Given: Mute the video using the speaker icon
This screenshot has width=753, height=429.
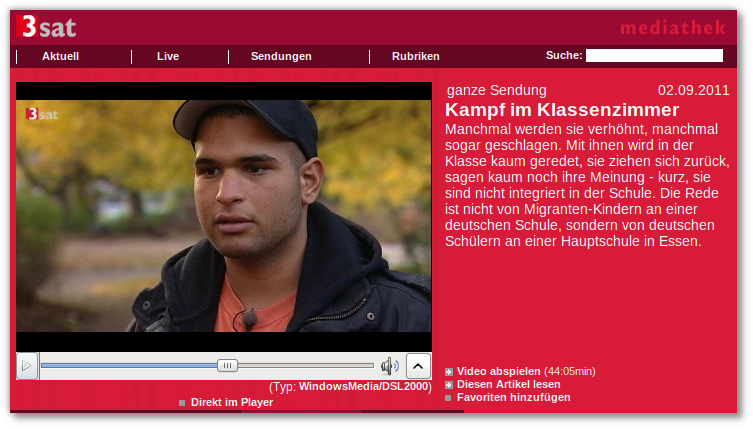Looking at the screenshot, I should point(389,366).
